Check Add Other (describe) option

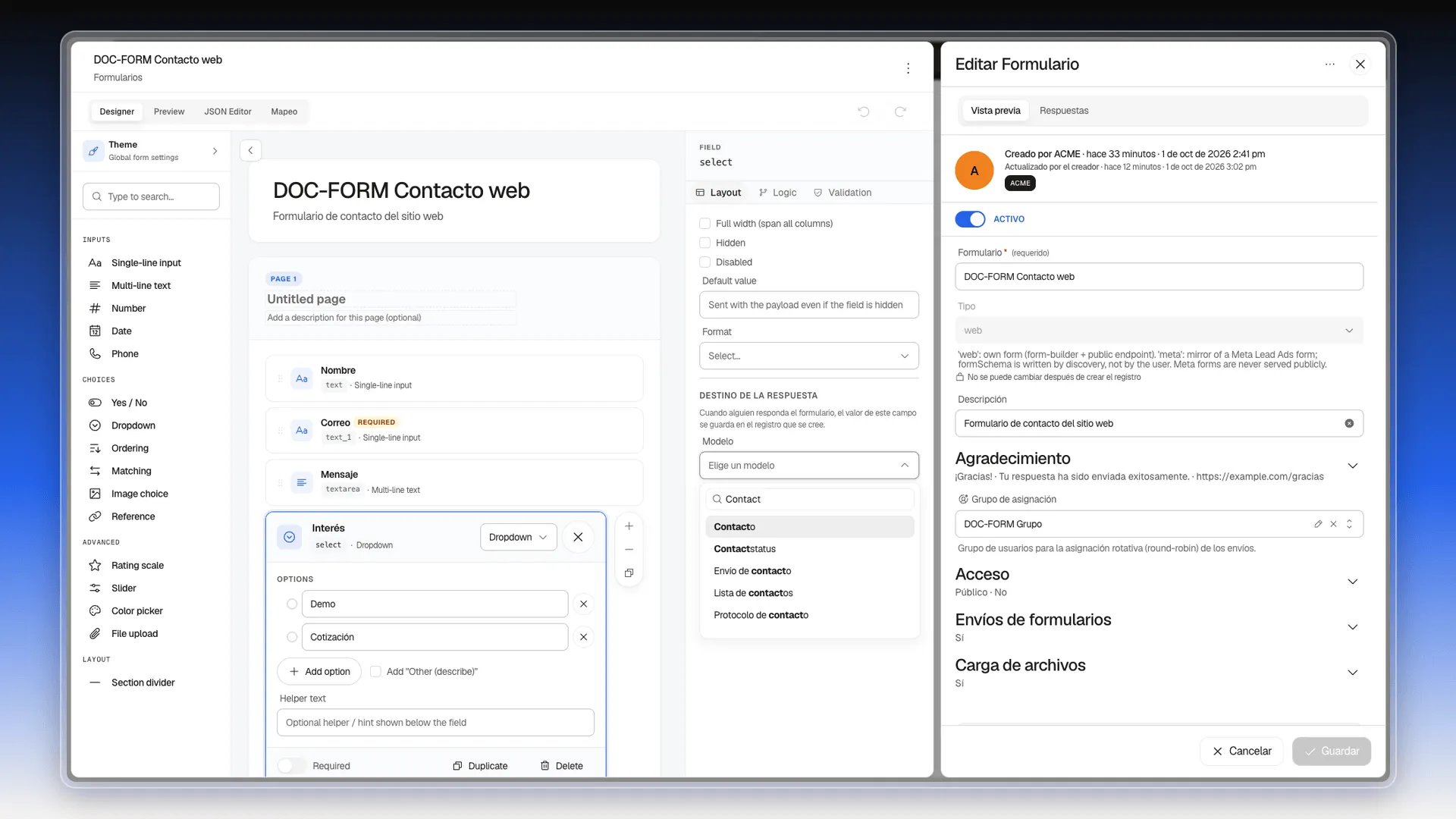(375, 671)
